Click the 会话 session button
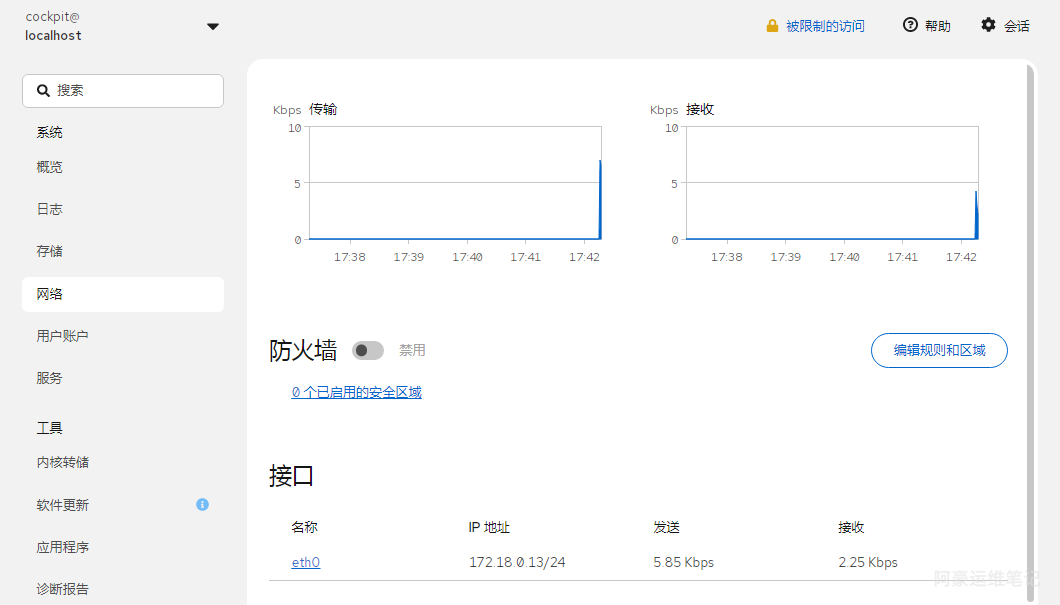 pyautogui.click(x=1005, y=26)
